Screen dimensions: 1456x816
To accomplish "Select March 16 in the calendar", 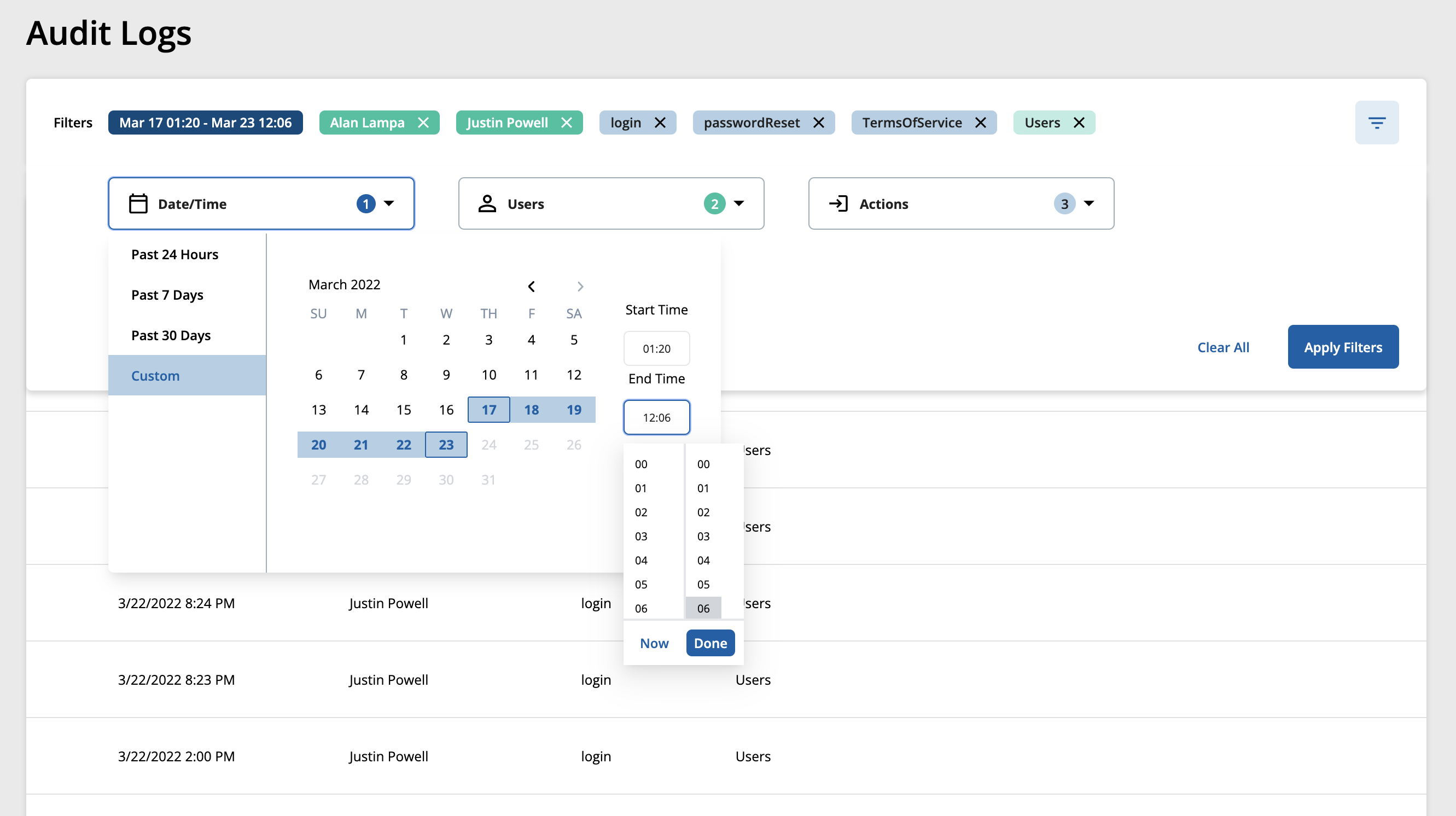I will [446, 410].
